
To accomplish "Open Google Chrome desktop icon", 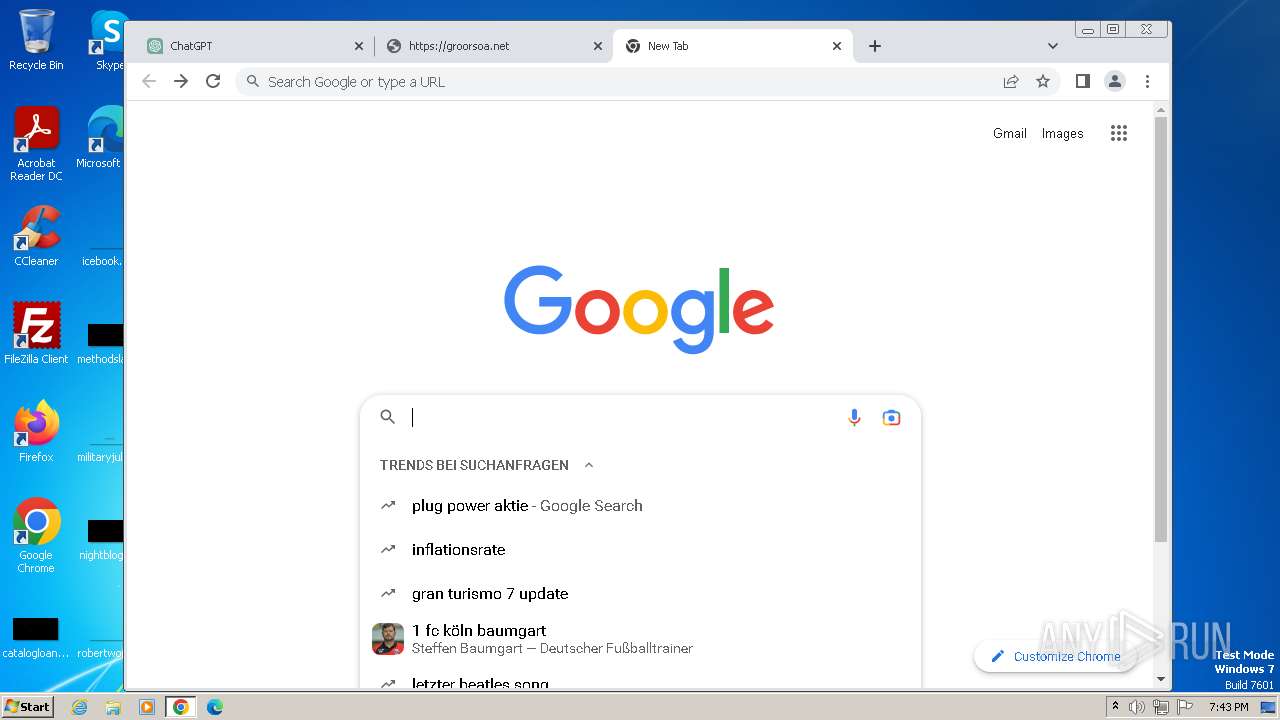I will click(x=36, y=536).
